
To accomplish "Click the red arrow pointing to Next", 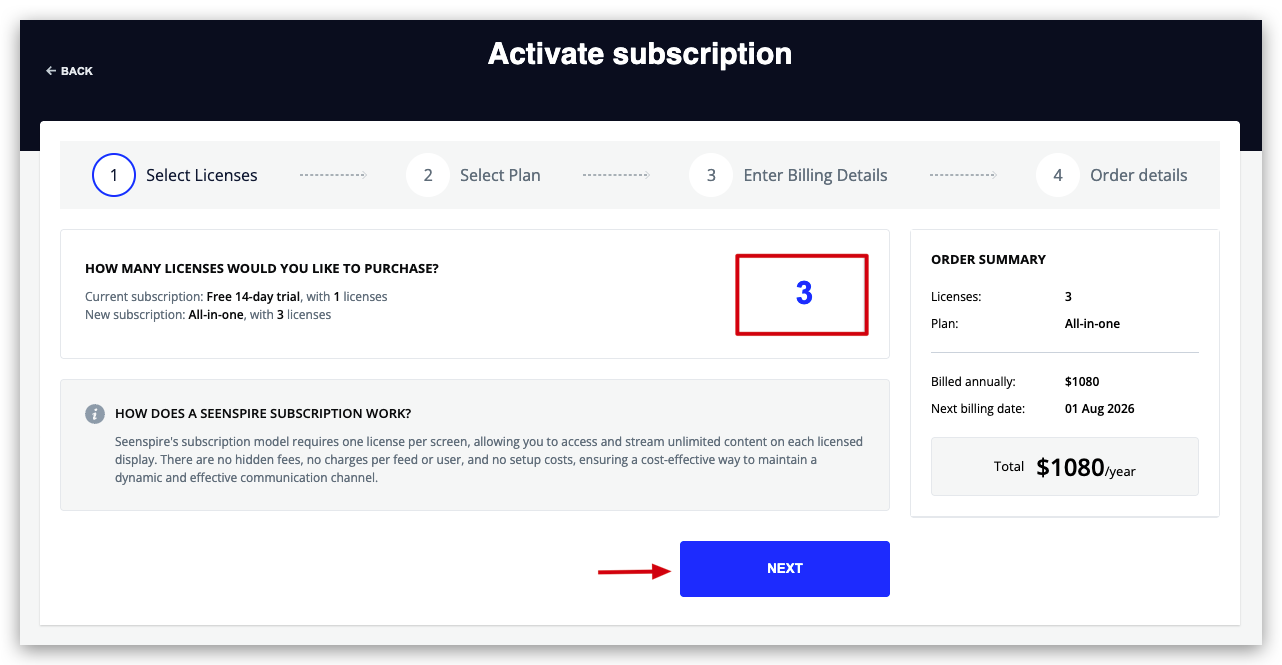I will pos(634,571).
